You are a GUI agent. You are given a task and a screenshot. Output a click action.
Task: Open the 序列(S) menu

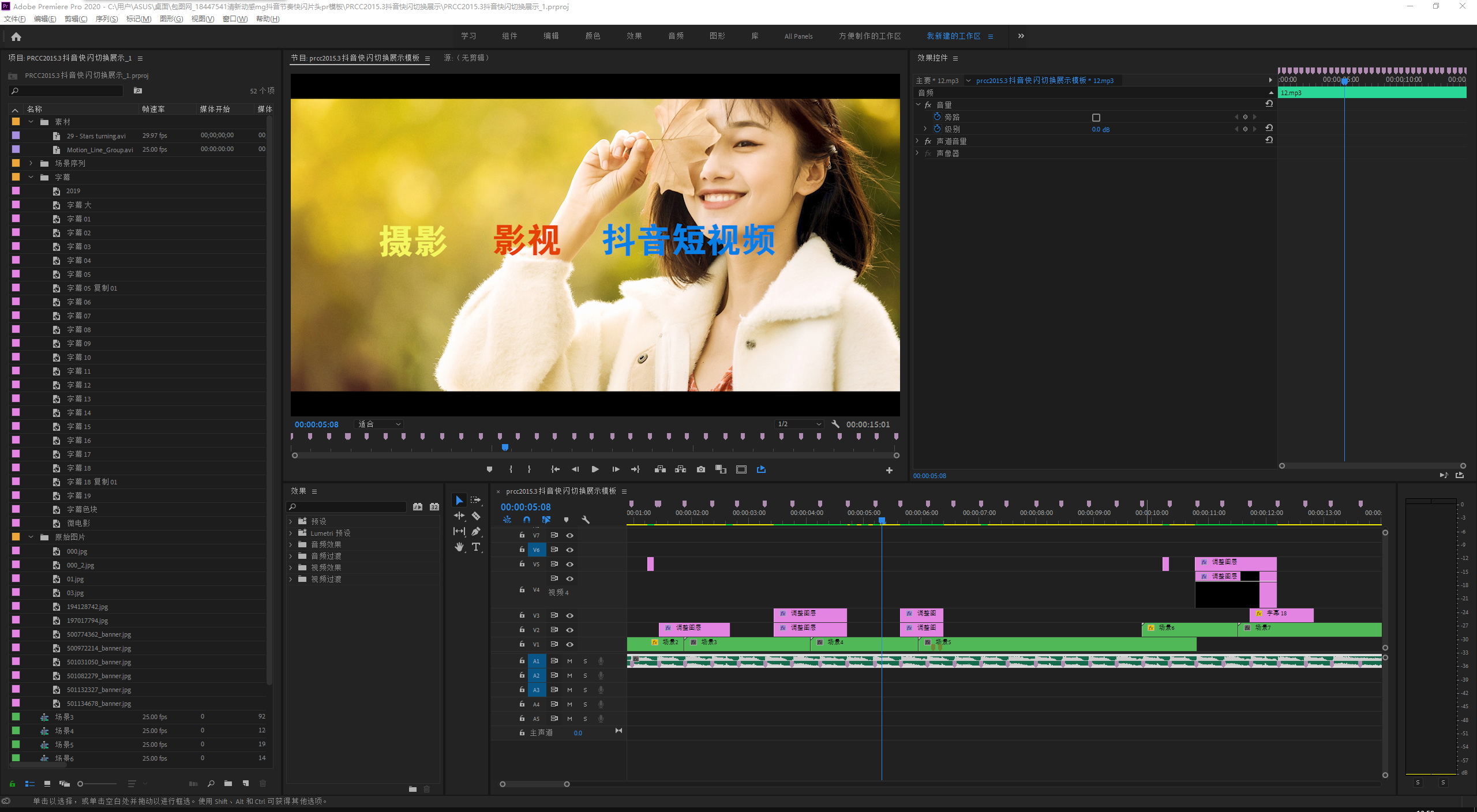tap(107, 19)
